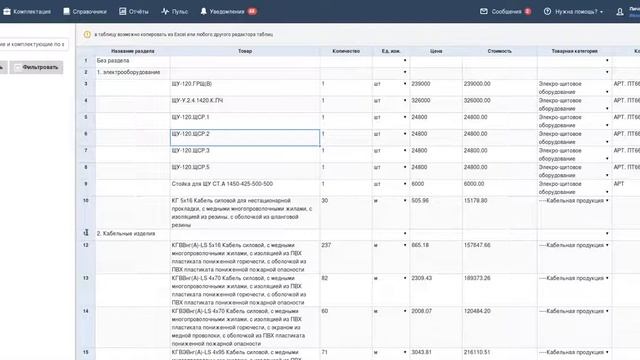Click the chart icon next to Отчёты
The height and width of the screenshot is (360, 640).
click(122, 11)
